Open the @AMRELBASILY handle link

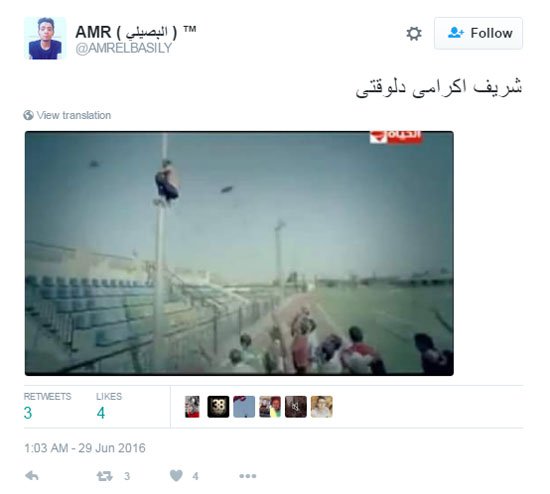(124, 48)
